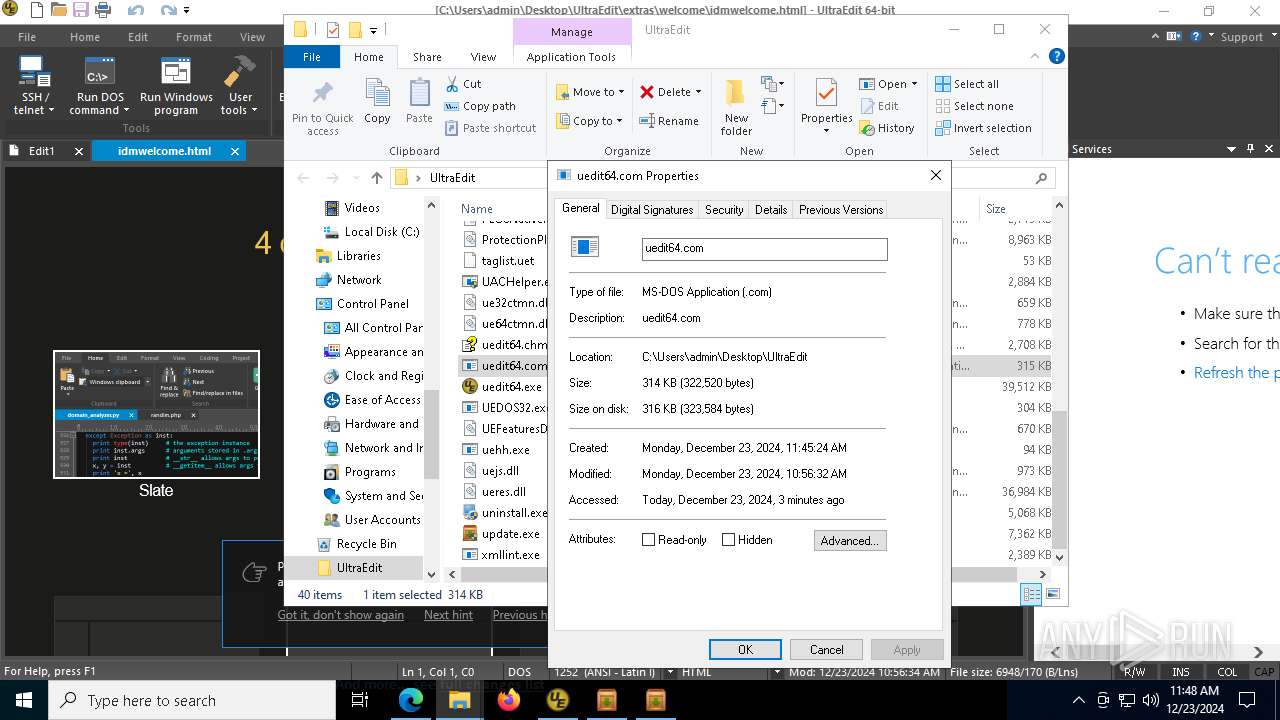
Task: Click Invert selection in ribbon
Action: (983, 128)
